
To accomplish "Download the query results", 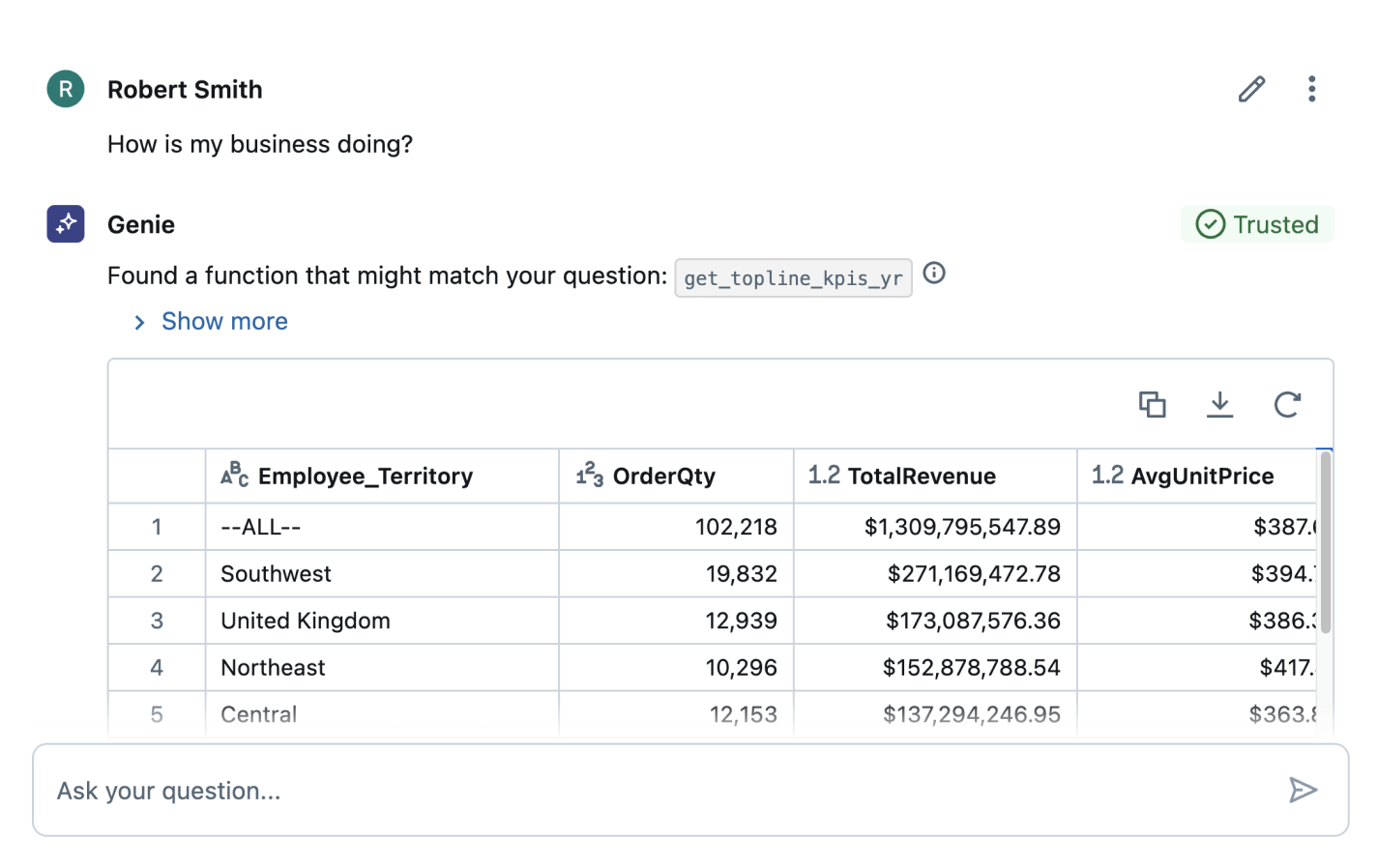I will [1220, 404].
